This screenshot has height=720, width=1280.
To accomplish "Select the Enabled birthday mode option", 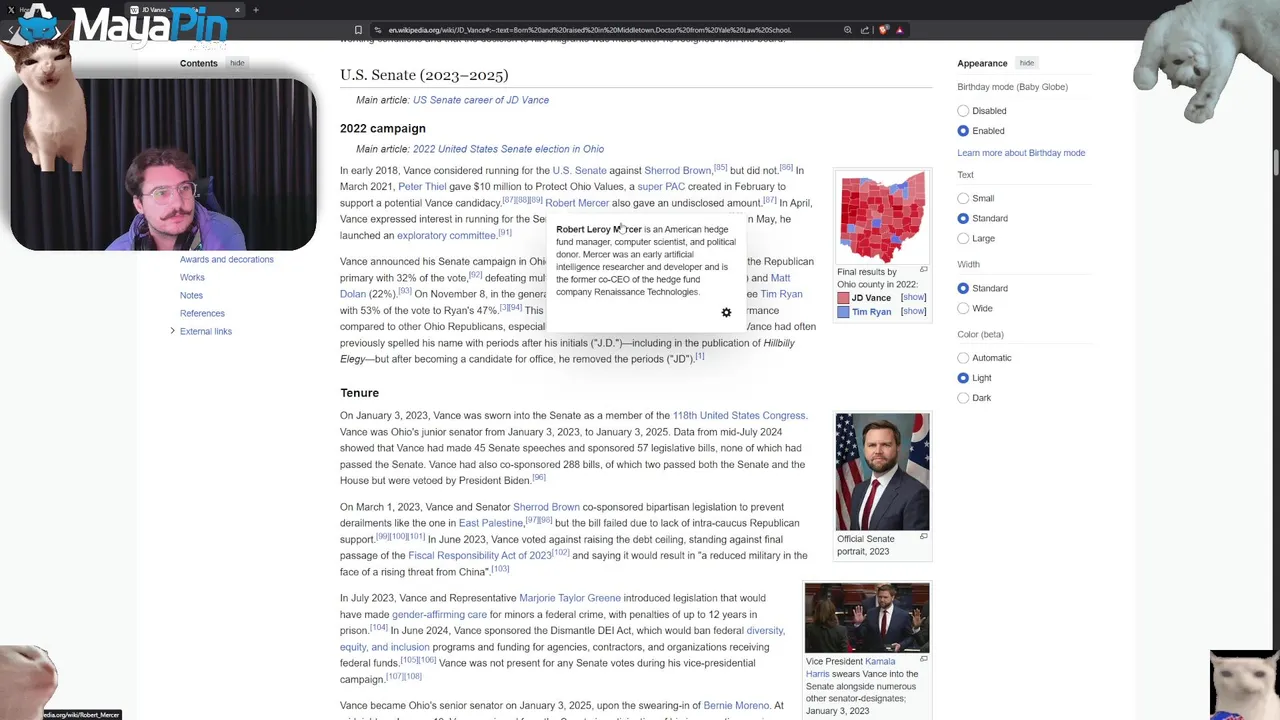I will pyautogui.click(x=963, y=131).
